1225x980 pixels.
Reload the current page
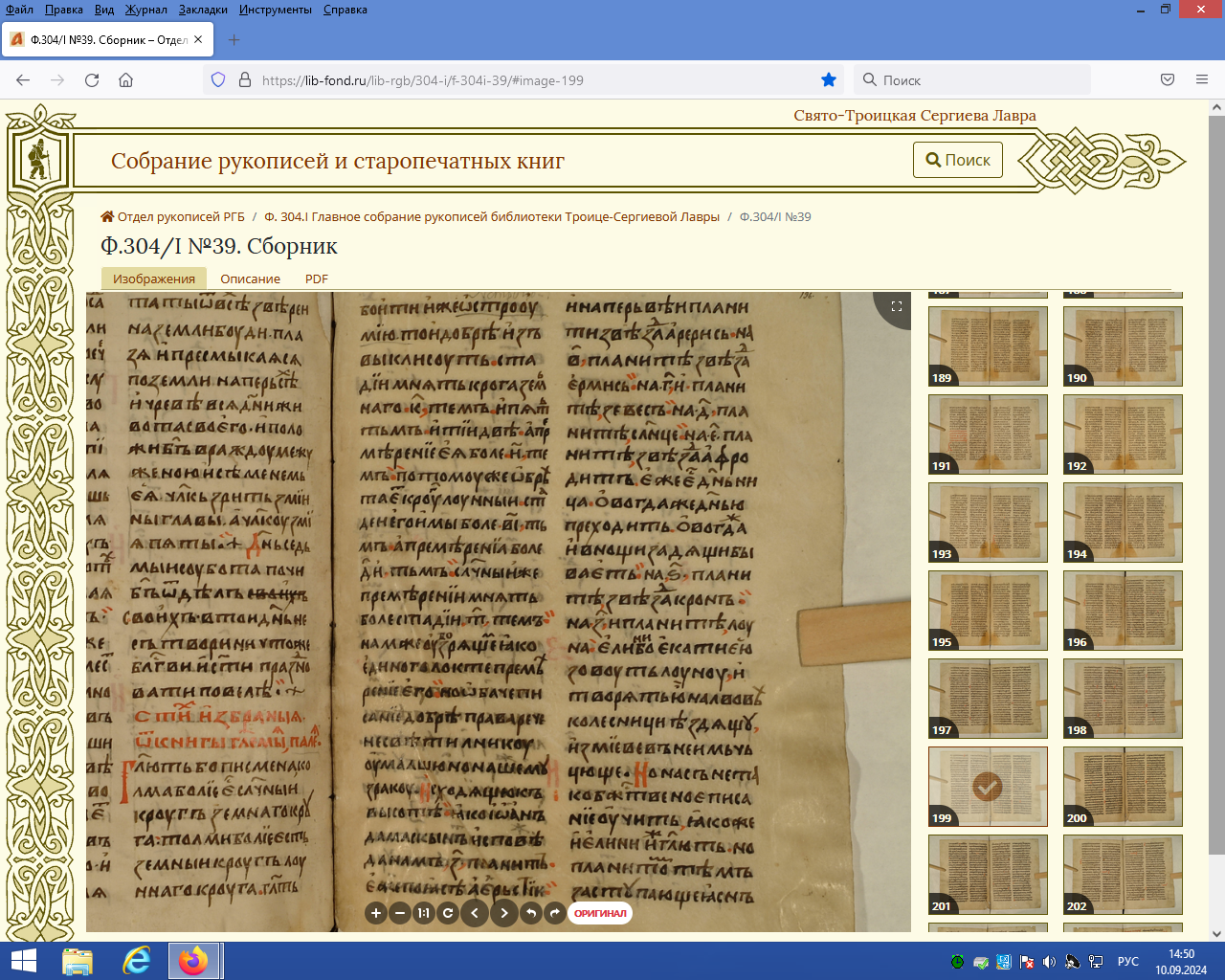tap(92, 80)
